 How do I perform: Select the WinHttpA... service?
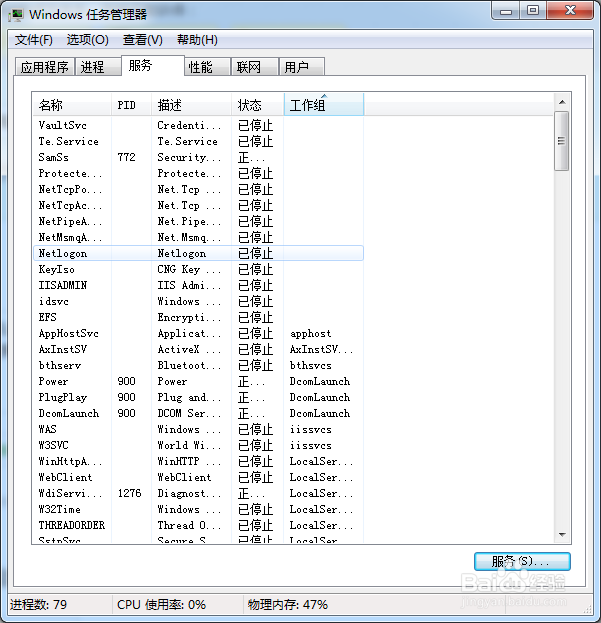70,461
